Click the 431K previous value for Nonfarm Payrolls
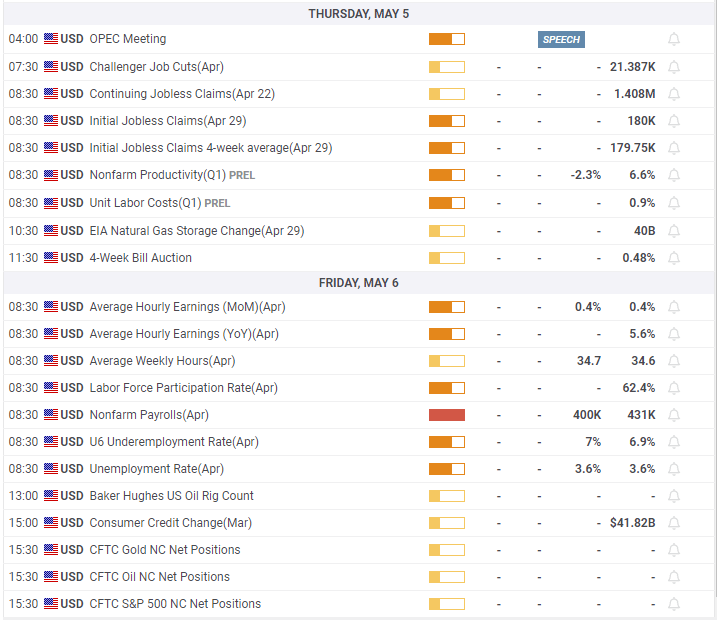 coord(639,415)
